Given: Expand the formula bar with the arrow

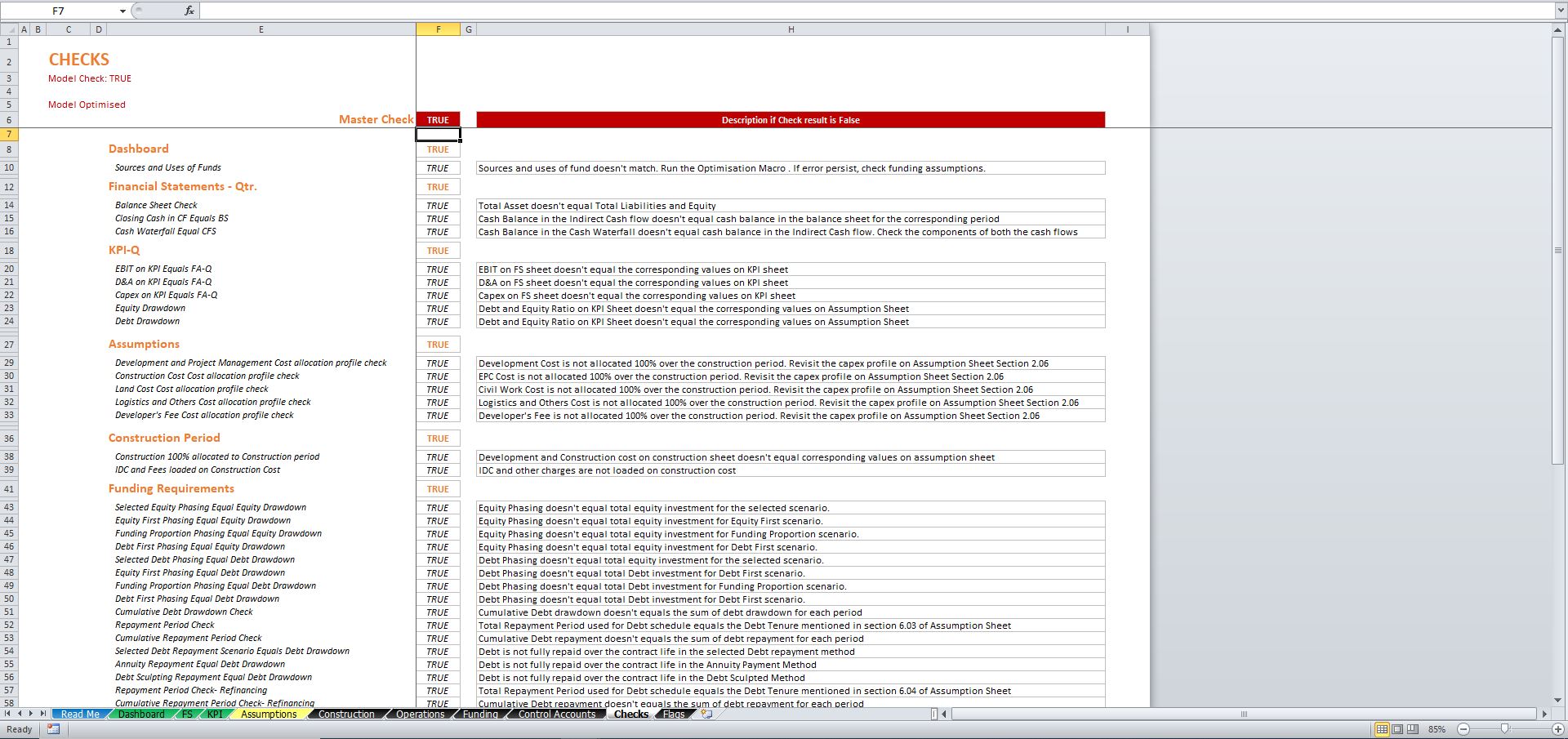Looking at the screenshot, I should [1561, 11].
